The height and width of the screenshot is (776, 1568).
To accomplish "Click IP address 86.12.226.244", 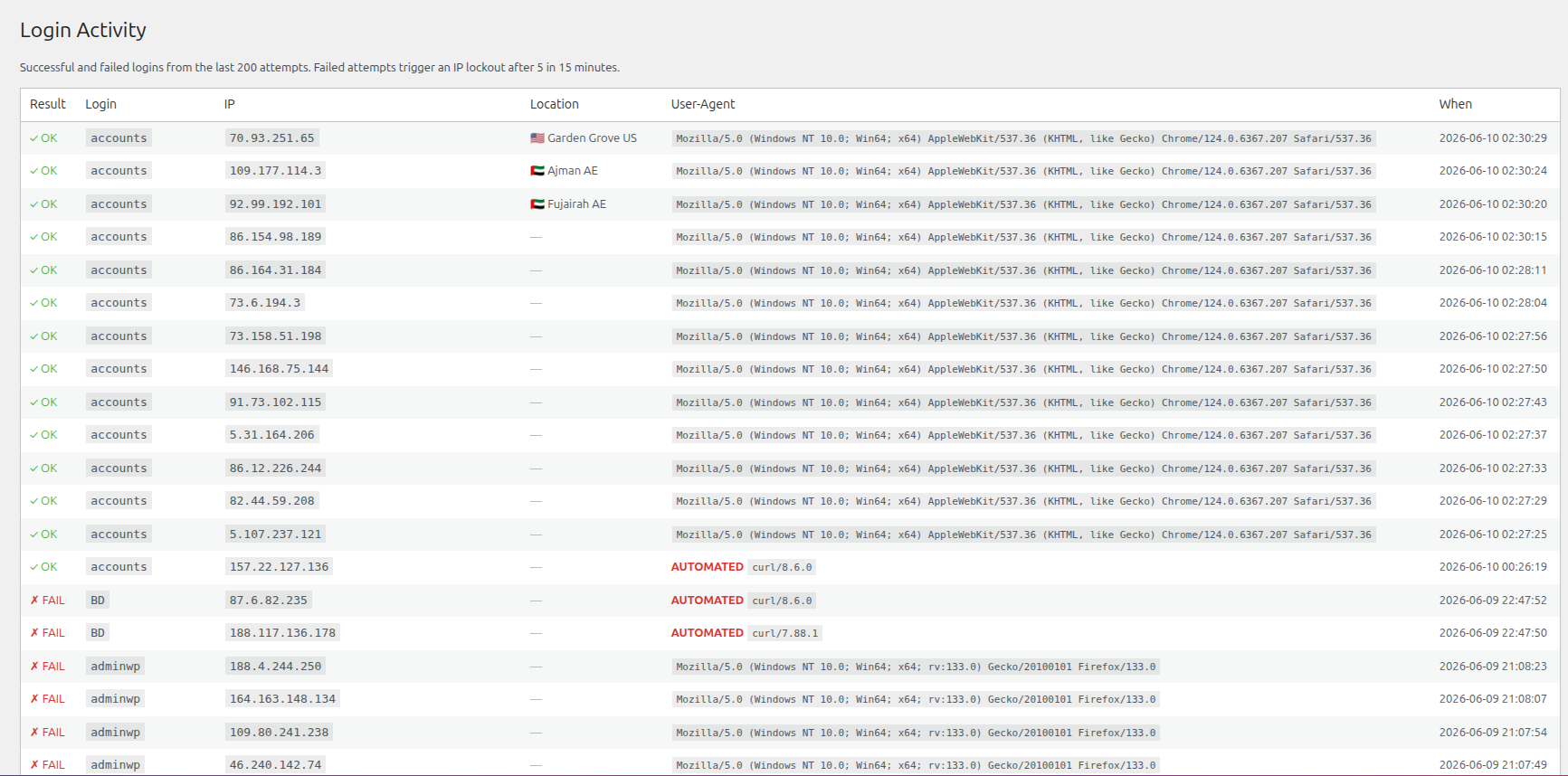I will coord(276,468).
